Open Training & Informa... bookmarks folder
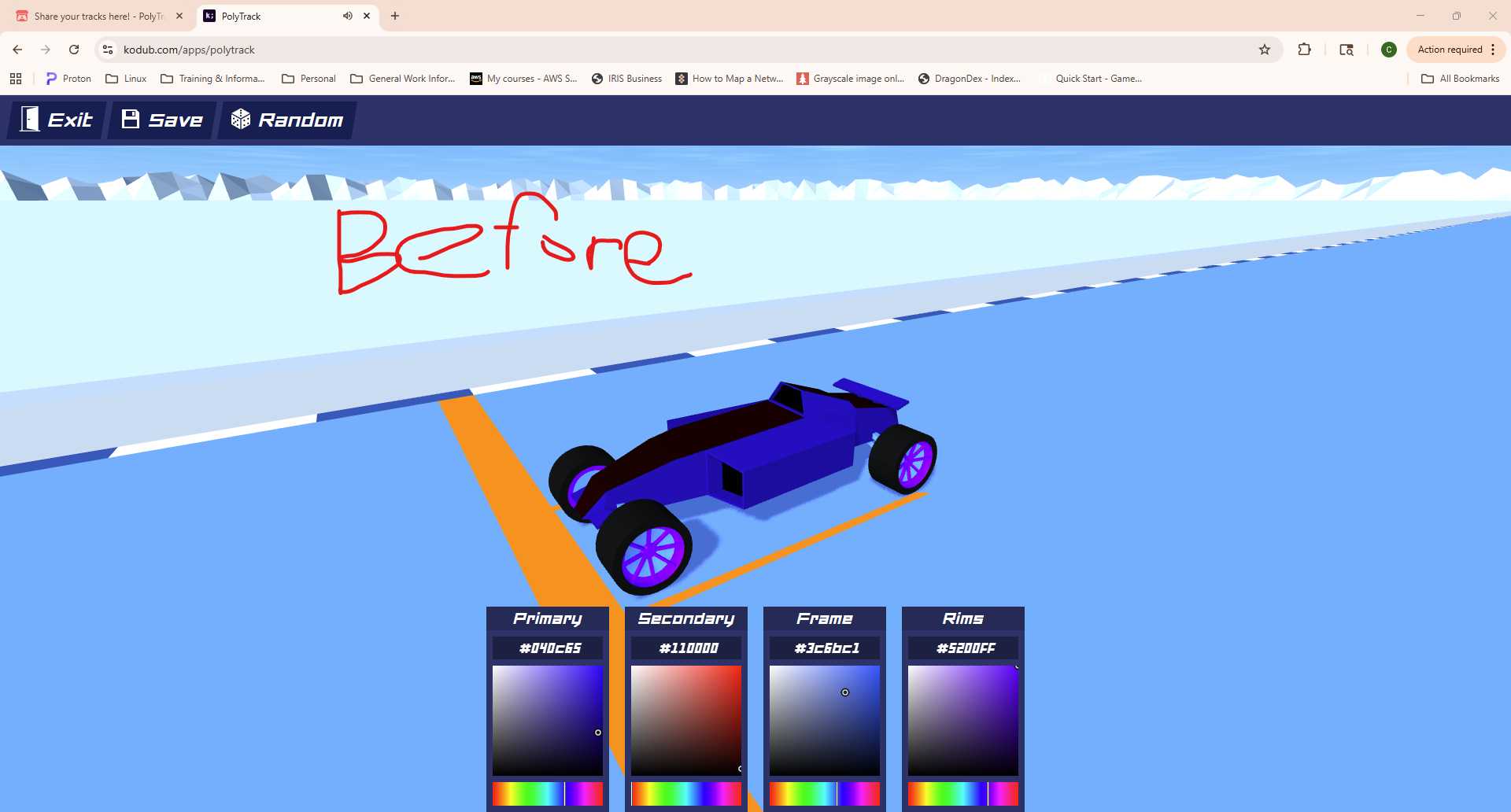The image size is (1511, 812). click(212, 79)
